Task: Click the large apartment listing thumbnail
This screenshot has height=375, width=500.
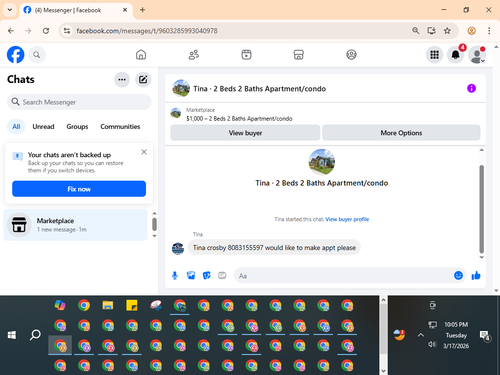Action: tap(322, 162)
